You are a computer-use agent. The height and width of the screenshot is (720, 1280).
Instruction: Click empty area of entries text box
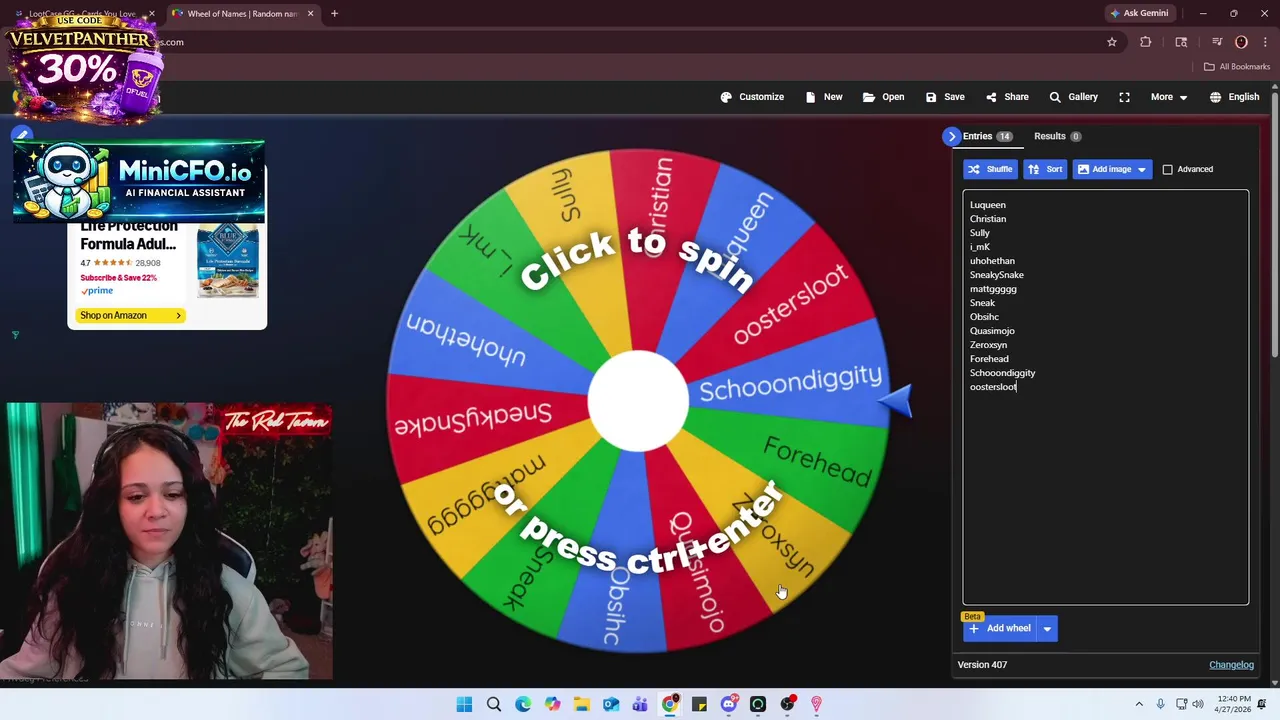point(1105,500)
